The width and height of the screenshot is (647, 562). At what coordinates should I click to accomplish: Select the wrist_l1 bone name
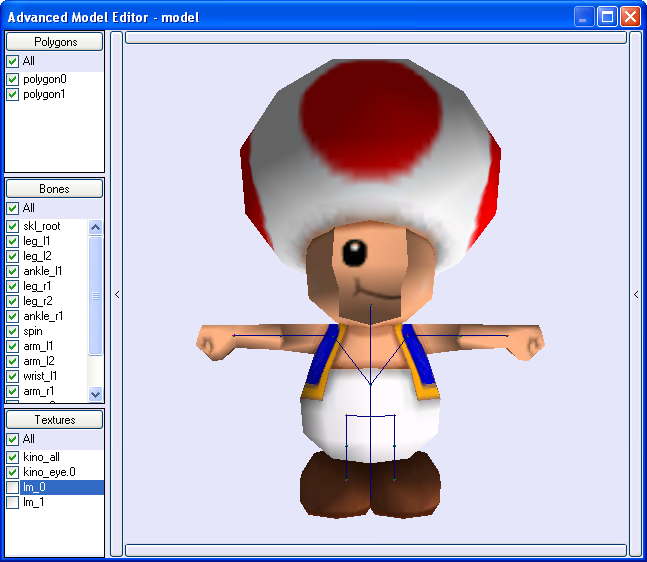40,376
